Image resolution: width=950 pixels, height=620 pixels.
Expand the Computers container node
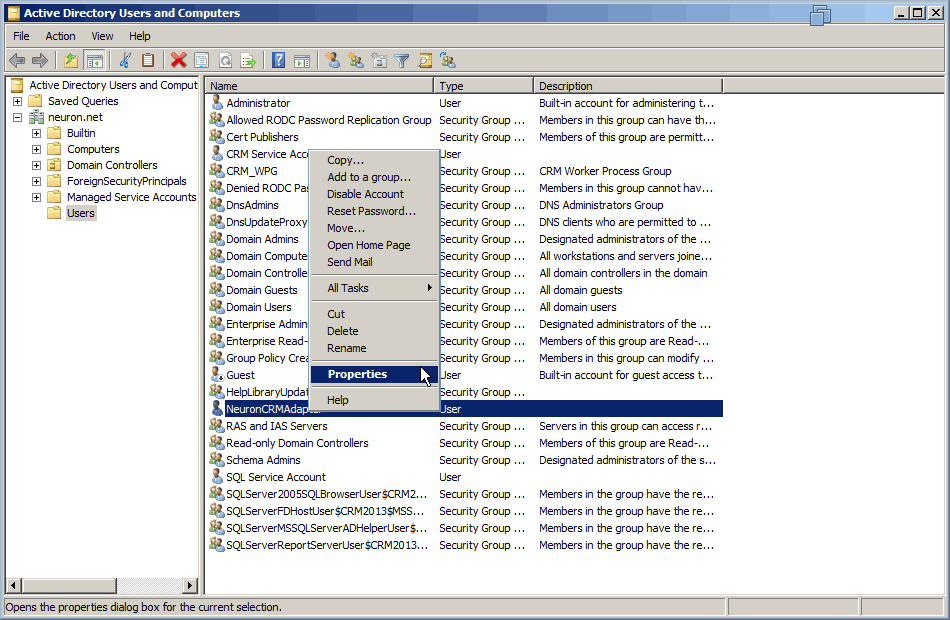click(36, 149)
